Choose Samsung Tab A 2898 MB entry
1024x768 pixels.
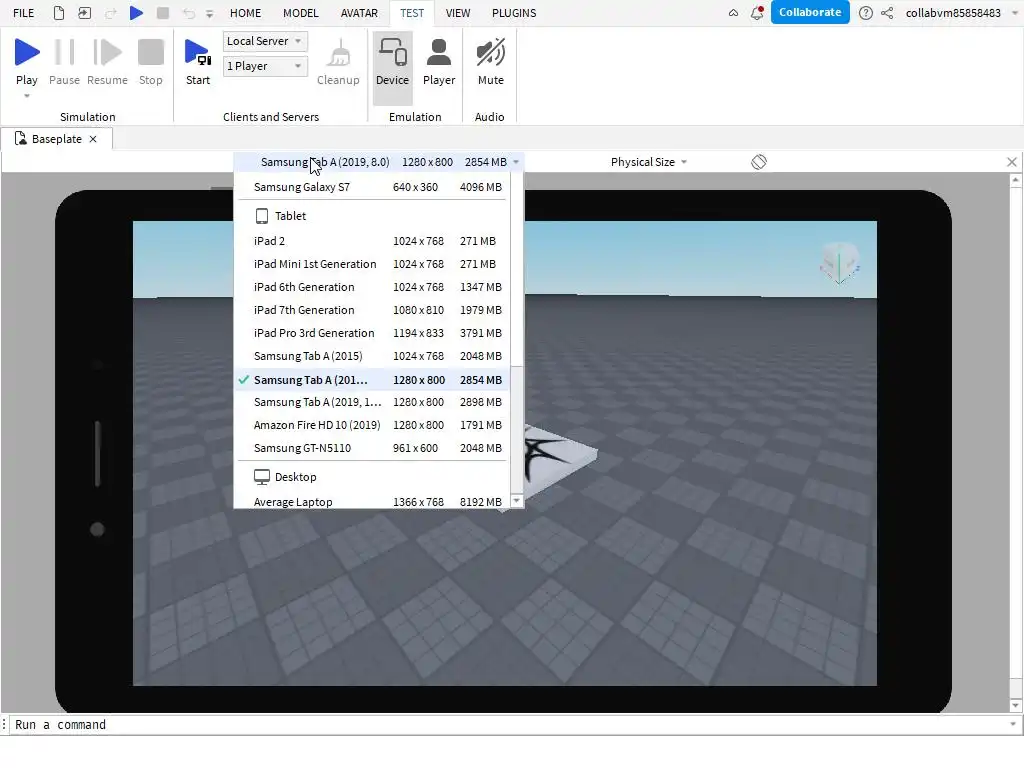tap(372, 402)
